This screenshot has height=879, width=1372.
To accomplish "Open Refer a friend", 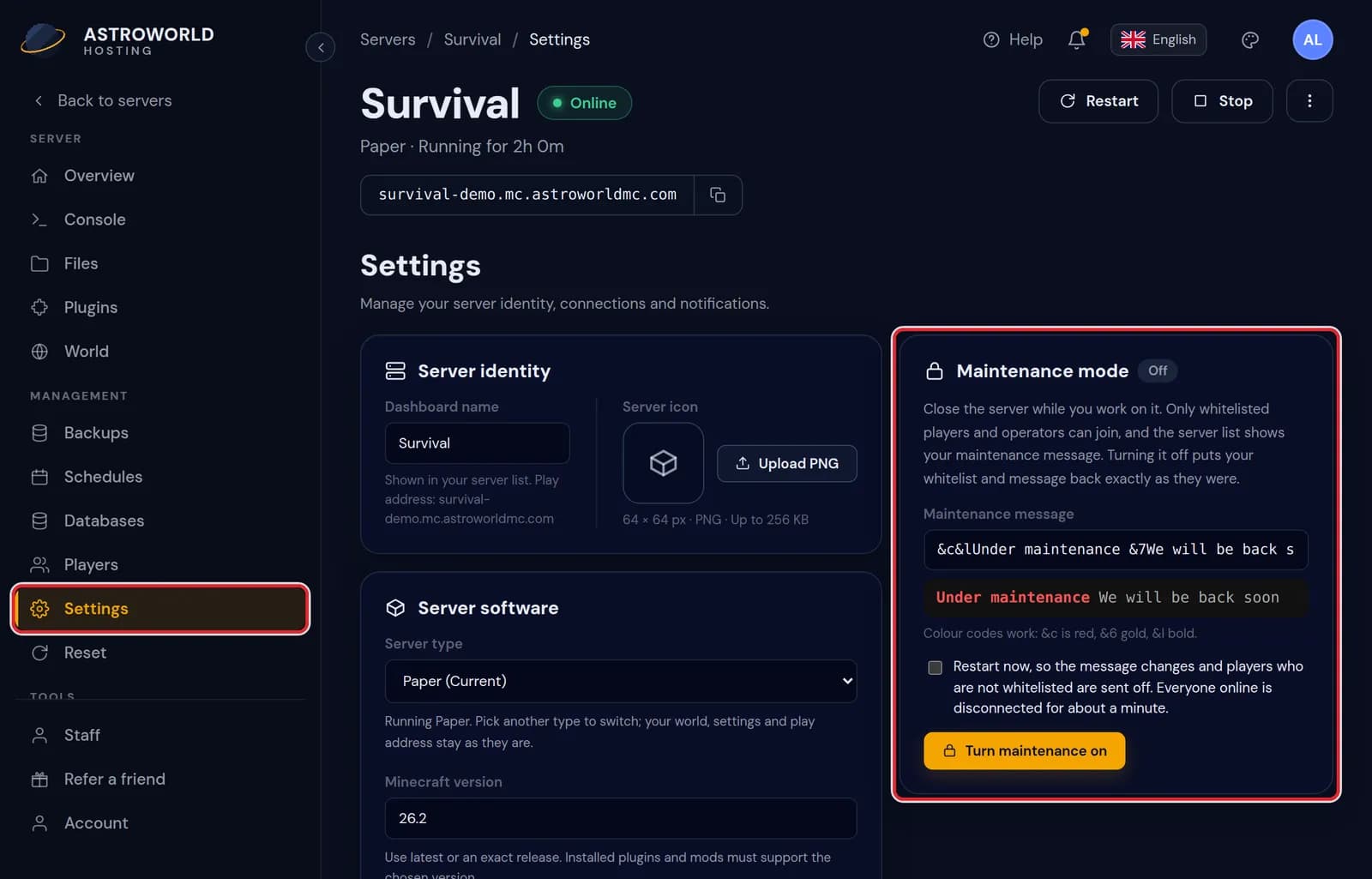I will point(160,779).
